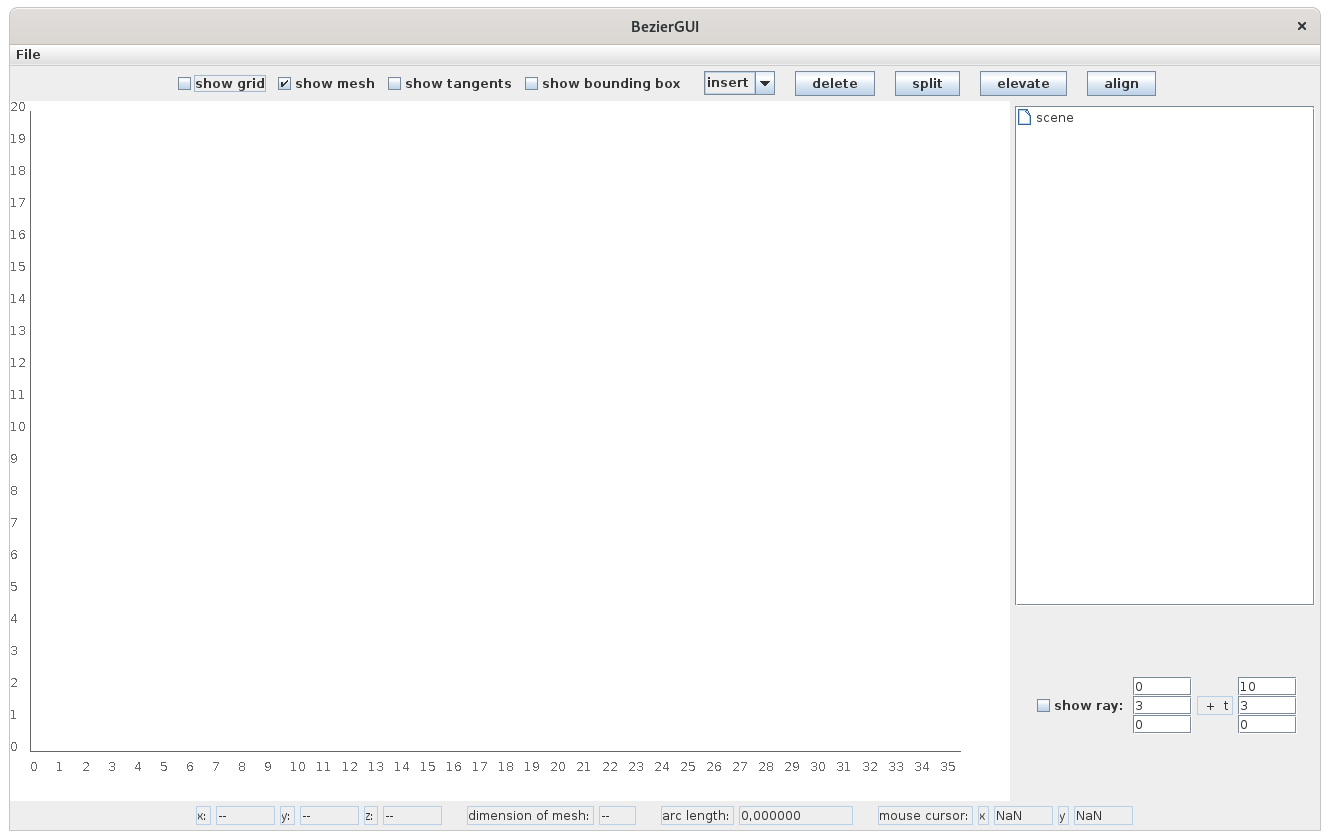Click the ray direction field containing 10

pos(1266,687)
